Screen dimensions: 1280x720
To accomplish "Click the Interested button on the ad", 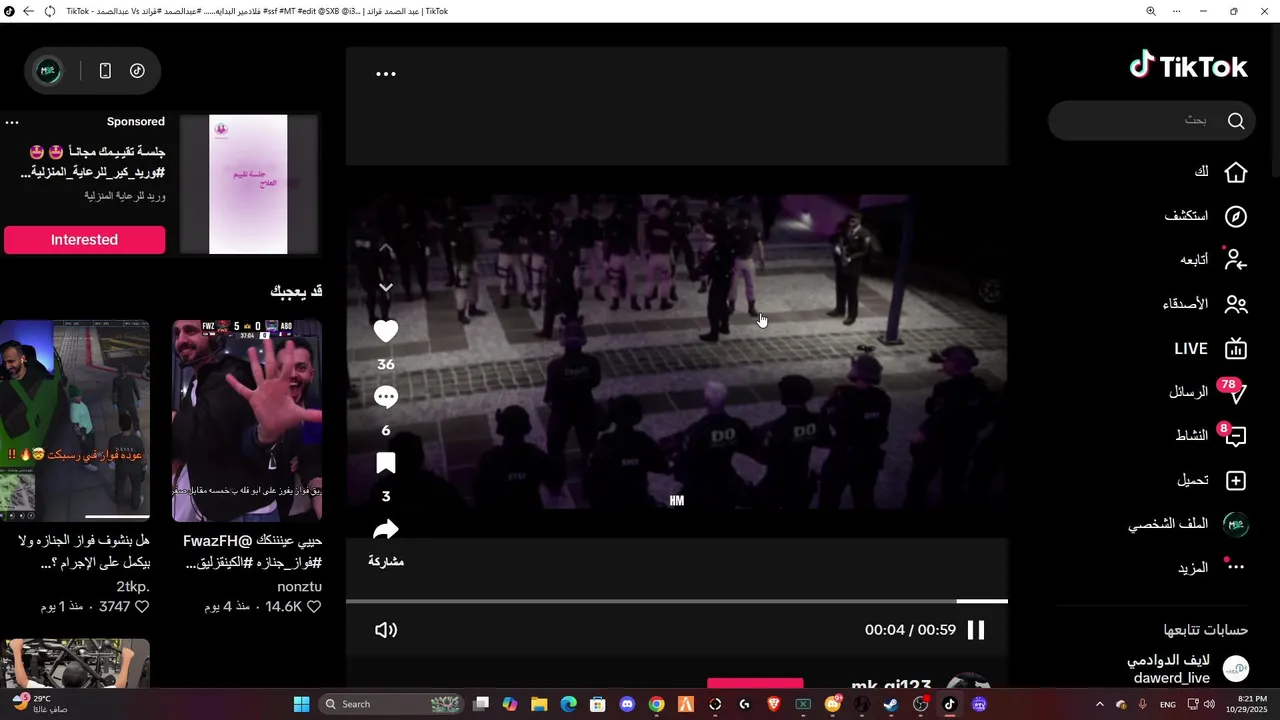I will tap(84, 240).
